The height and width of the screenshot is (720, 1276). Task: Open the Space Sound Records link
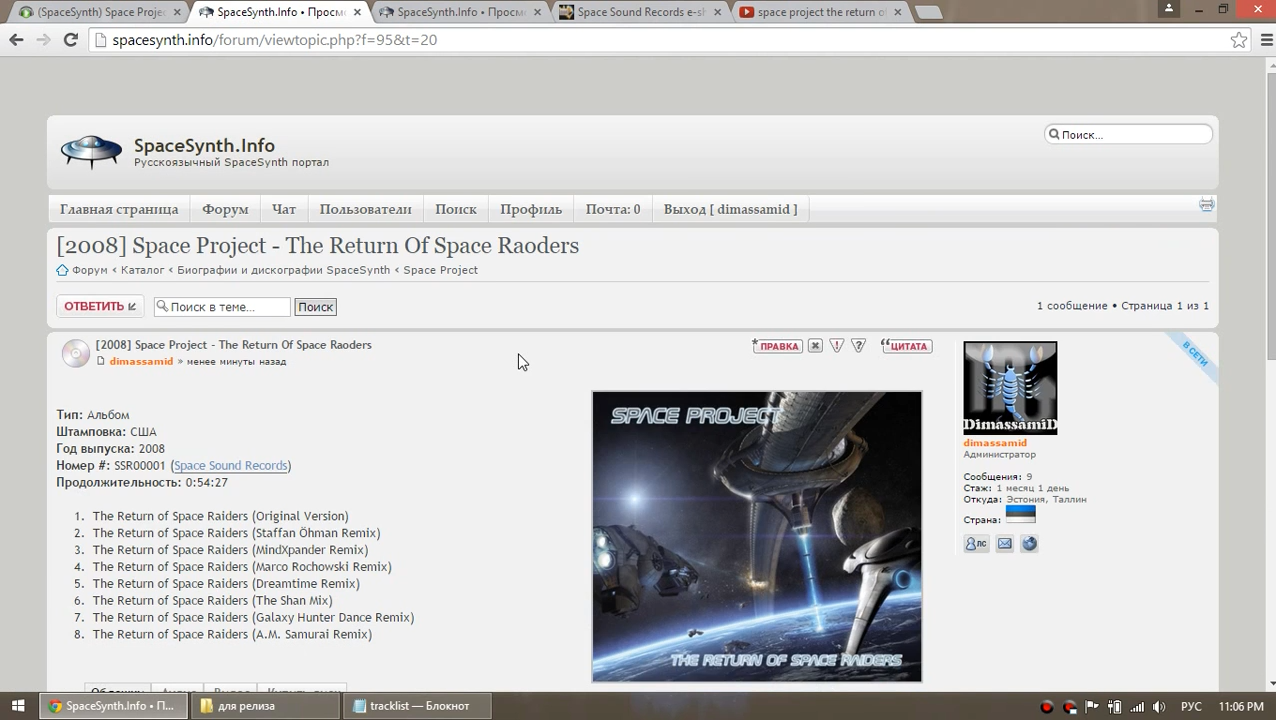pyautogui.click(x=231, y=466)
